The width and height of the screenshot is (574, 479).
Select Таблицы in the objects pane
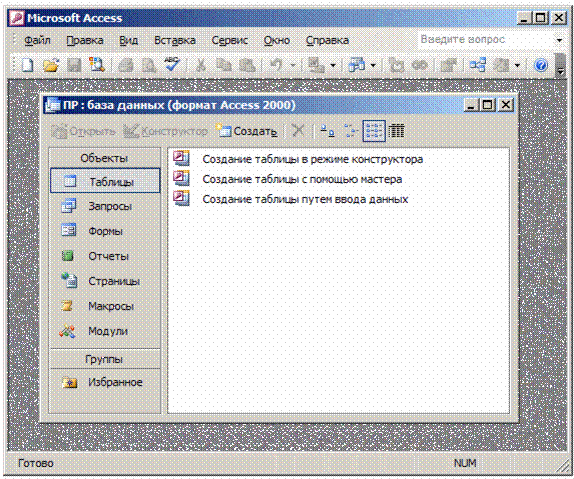click(x=105, y=181)
